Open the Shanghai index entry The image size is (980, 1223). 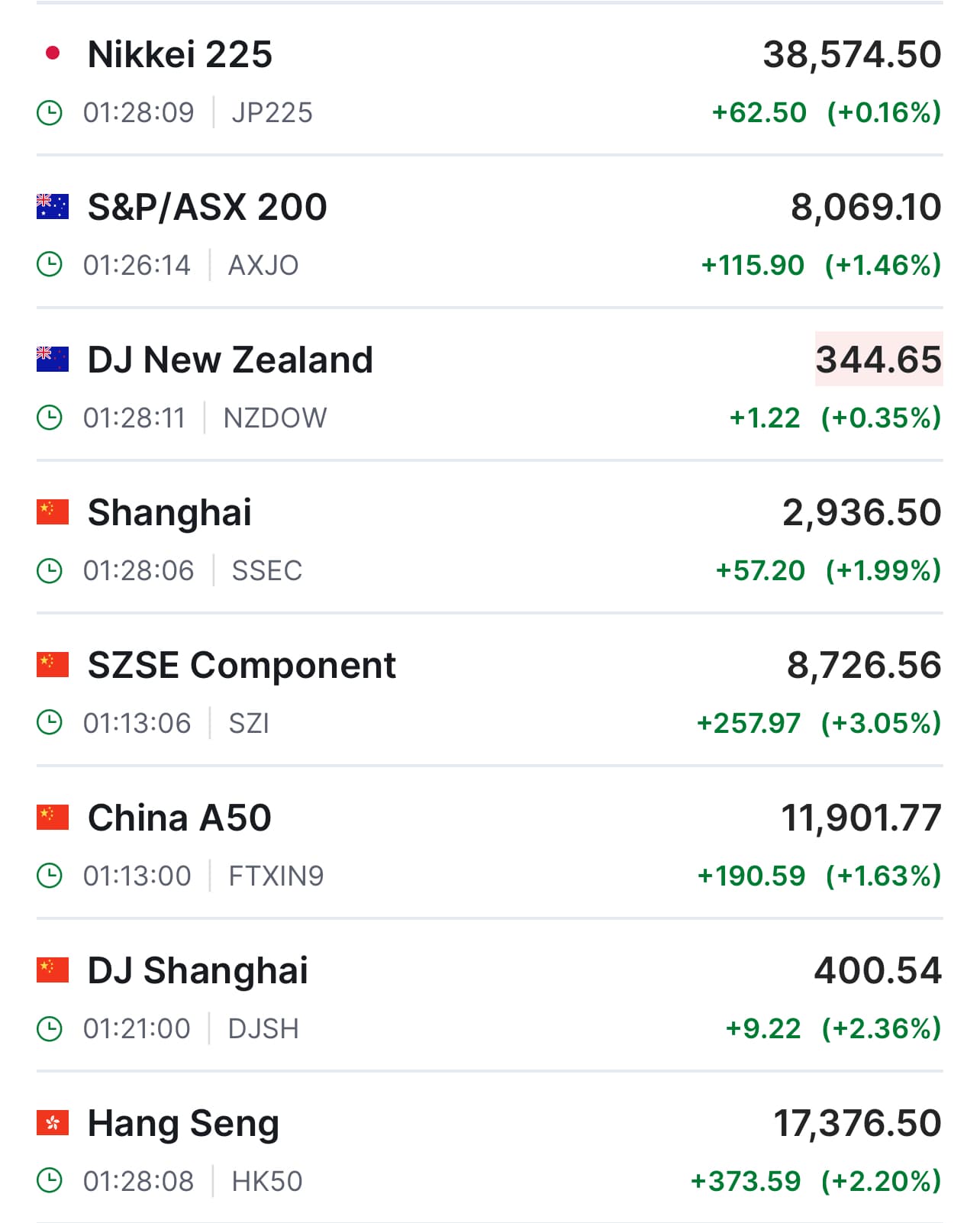coord(169,513)
